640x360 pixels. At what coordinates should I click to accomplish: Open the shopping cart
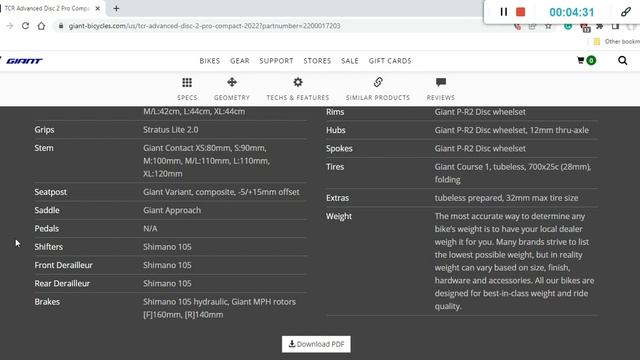tap(586, 60)
